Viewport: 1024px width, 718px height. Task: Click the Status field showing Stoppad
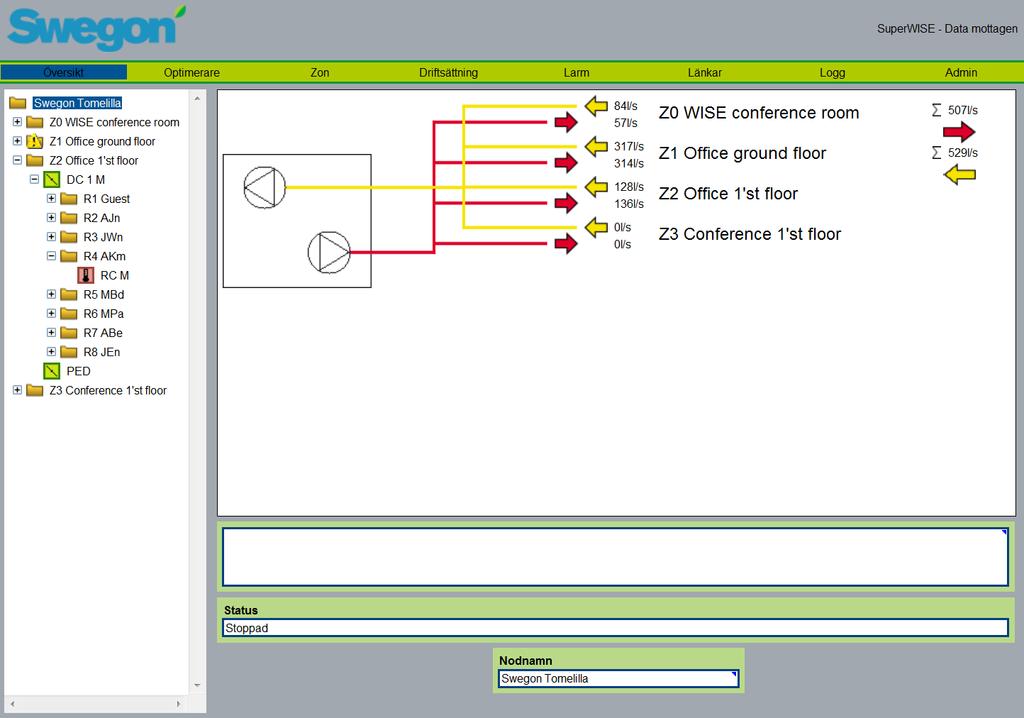pyautogui.click(x=615, y=628)
